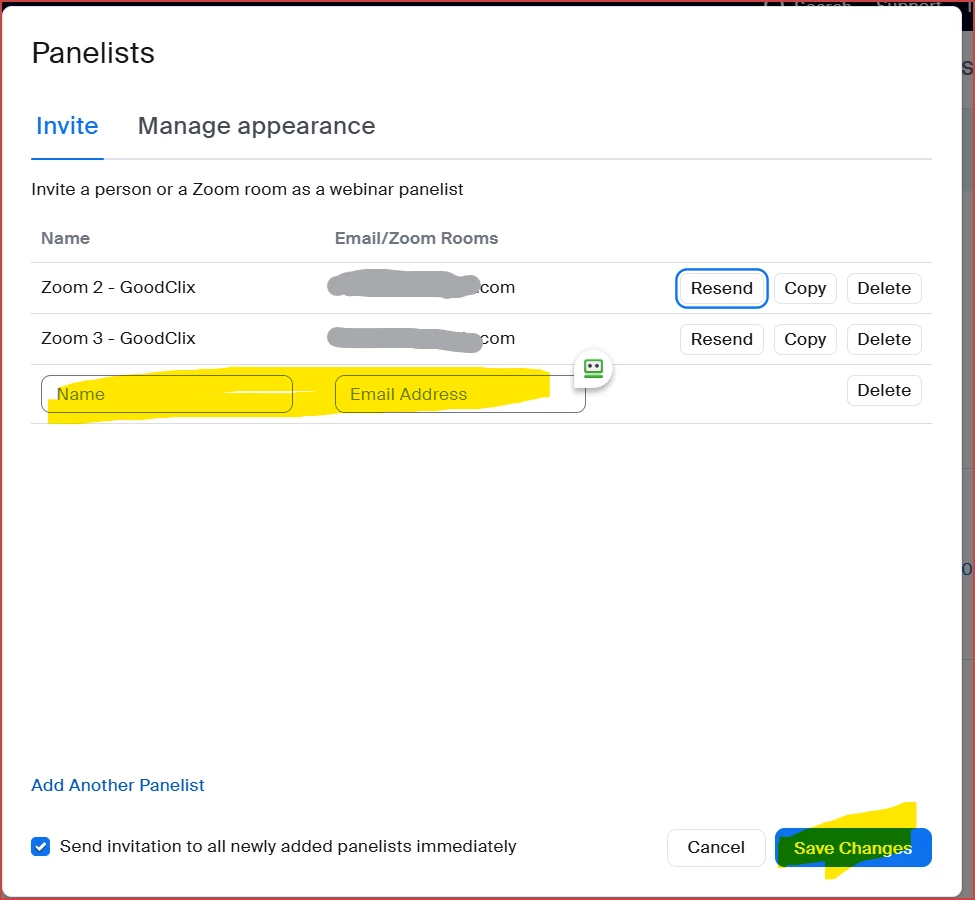Resend invitation to Zoom 3 - GoodClix

(x=721, y=340)
